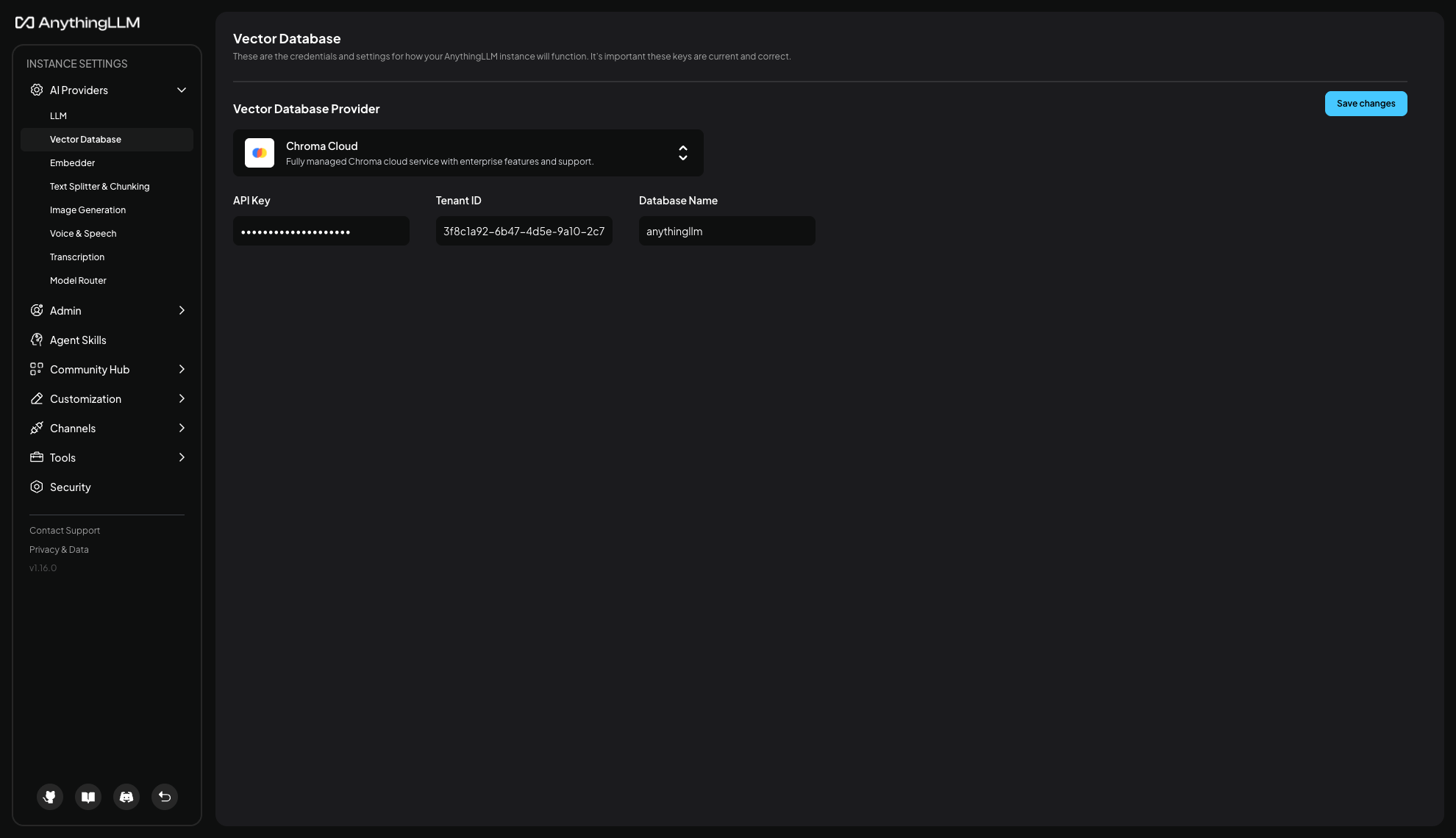Click the Admin menu label
This screenshot has height=838, width=1456.
click(x=65, y=311)
